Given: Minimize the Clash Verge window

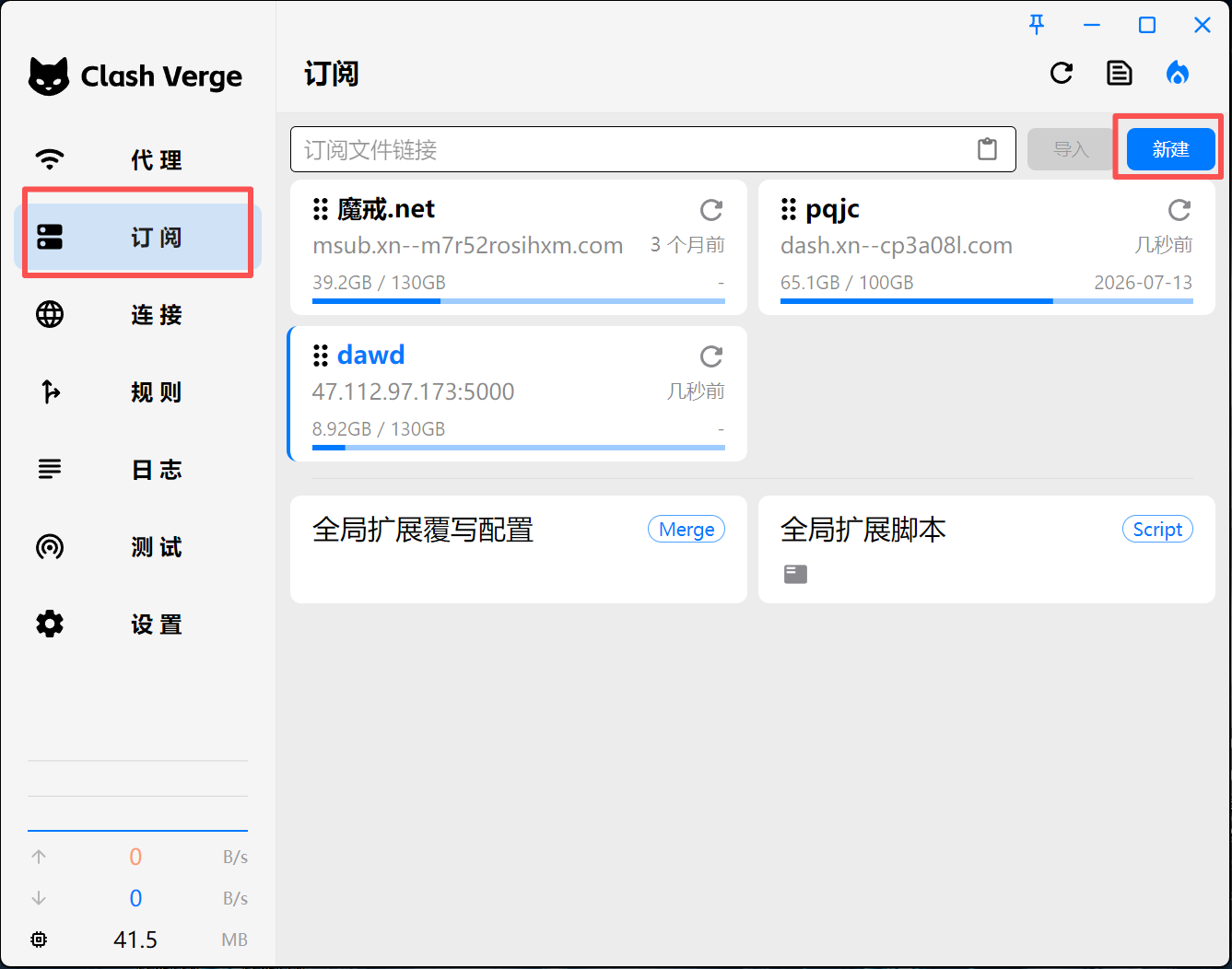Looking at the screenshot, I should point(1092,25).
